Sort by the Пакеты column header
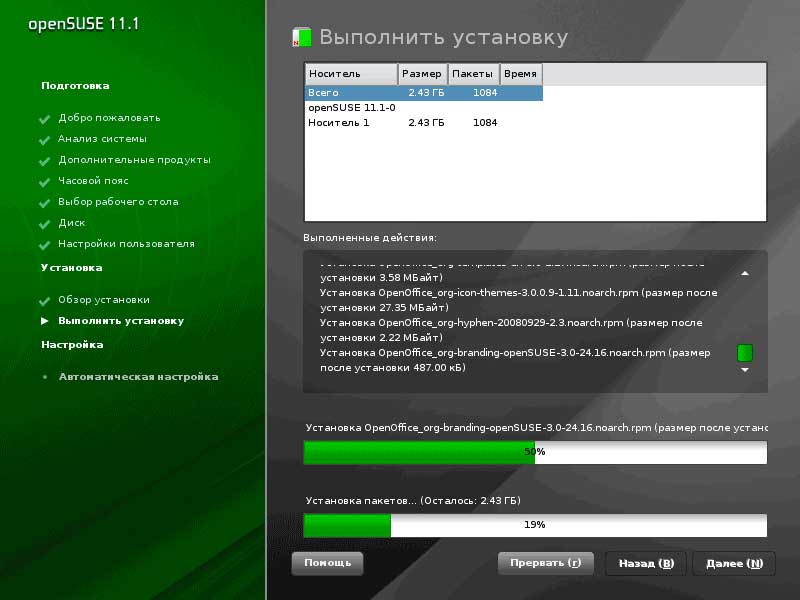The image size is (800, 600). coord(473,74)
